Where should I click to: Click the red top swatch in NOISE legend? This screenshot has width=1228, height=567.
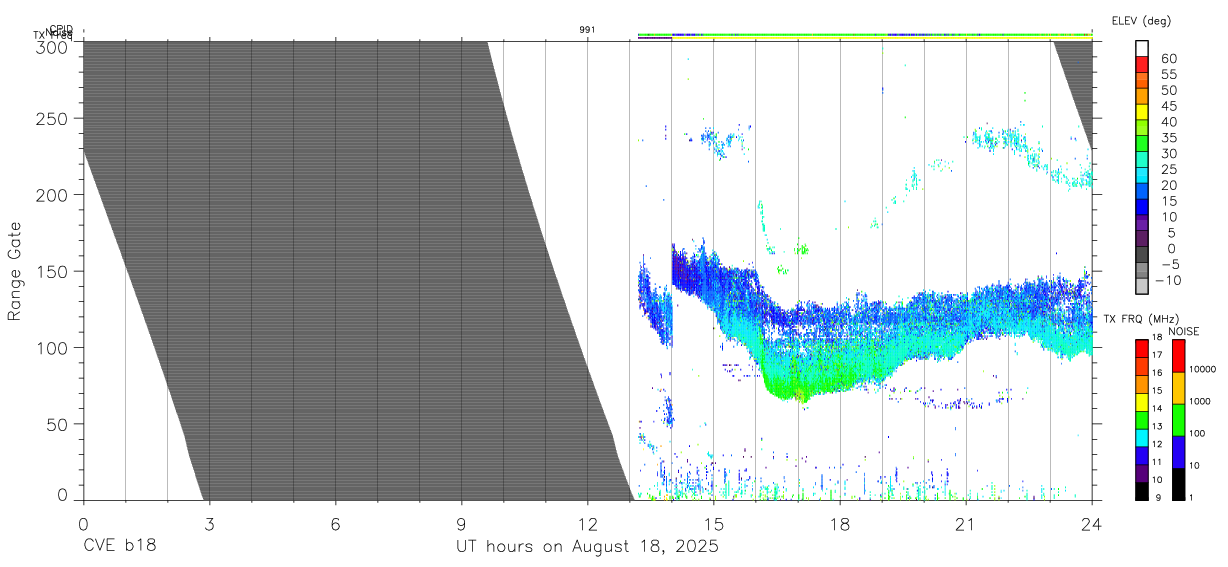pos(1178,355)
